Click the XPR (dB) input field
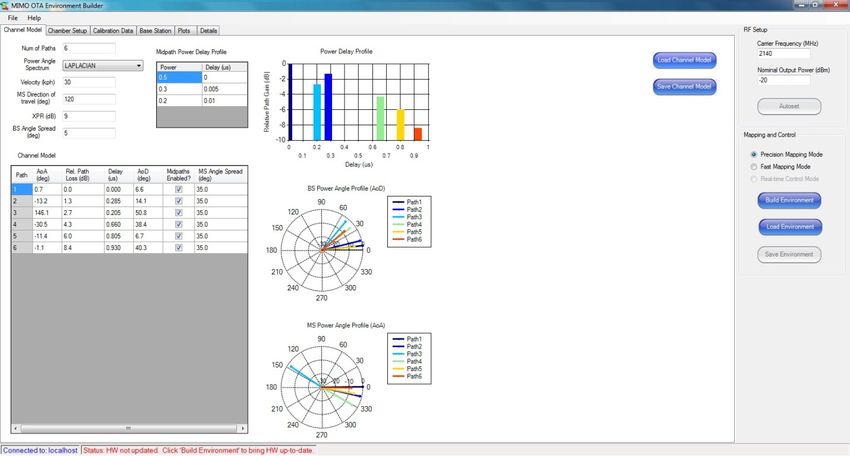The image size is (850, 456). (89, 116)
